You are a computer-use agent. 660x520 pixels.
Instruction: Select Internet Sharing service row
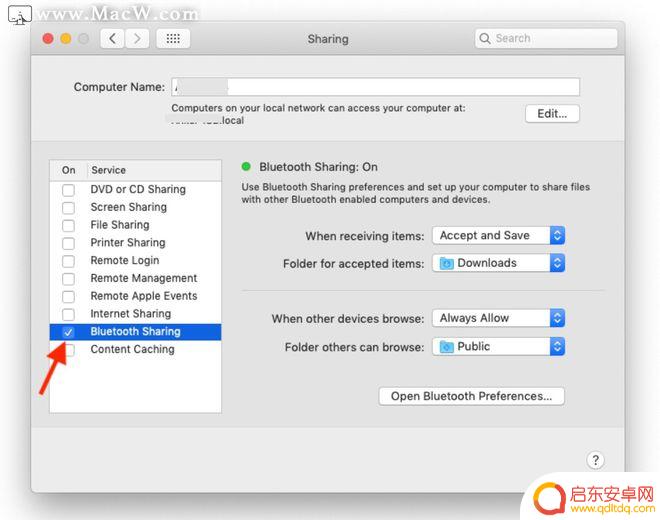[135, 314]
